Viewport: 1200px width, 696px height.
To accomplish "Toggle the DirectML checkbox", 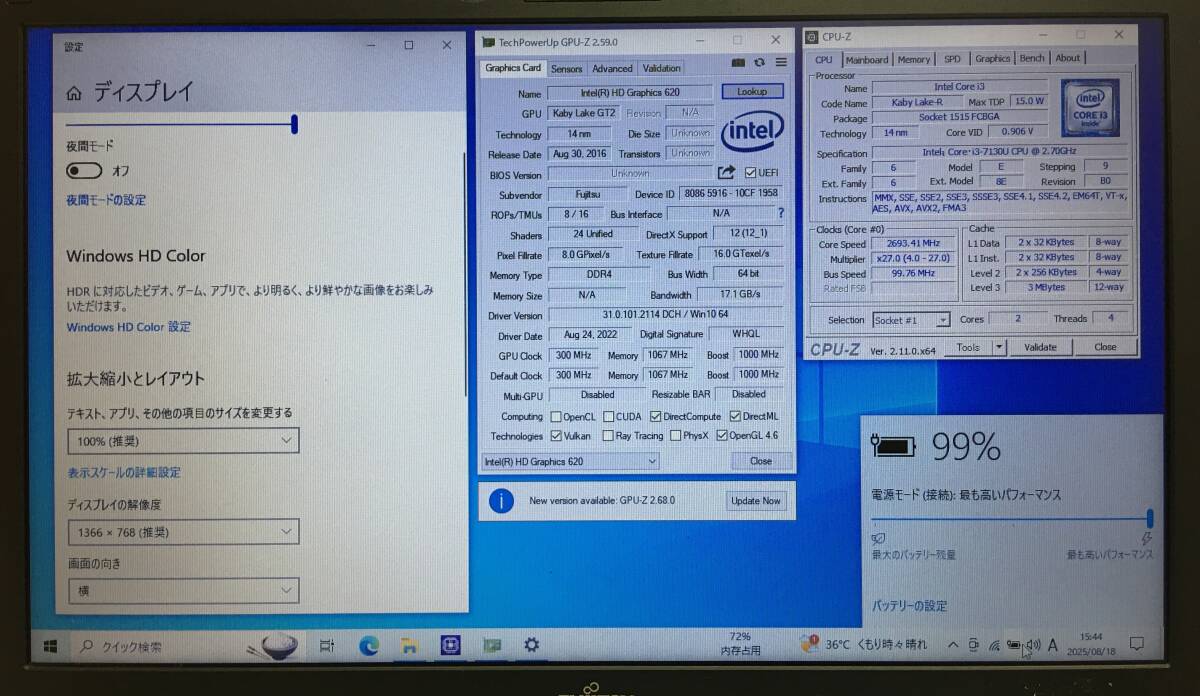I will 735,416.
